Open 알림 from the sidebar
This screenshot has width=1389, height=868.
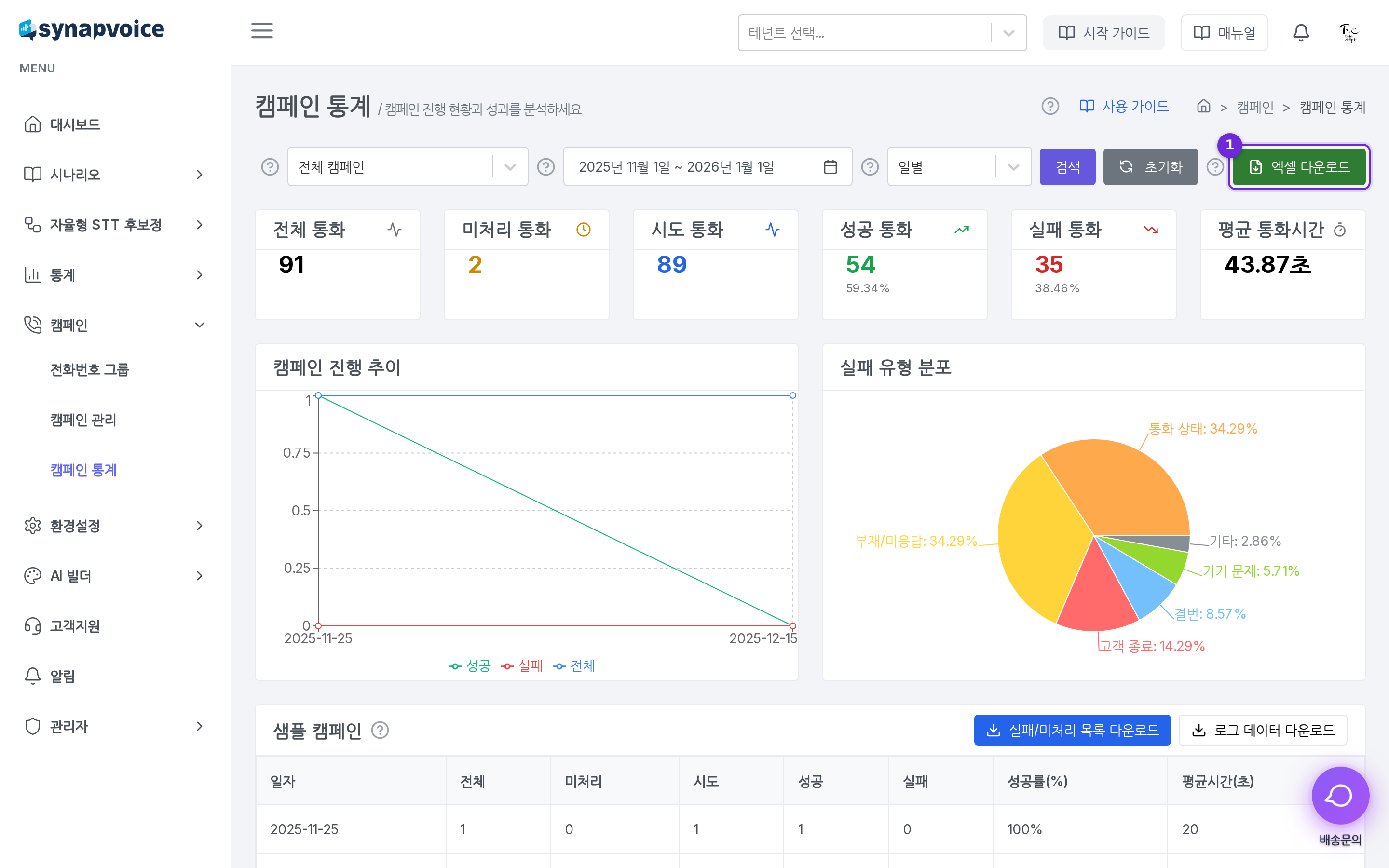pyautogui.click(x=115, y=676)
